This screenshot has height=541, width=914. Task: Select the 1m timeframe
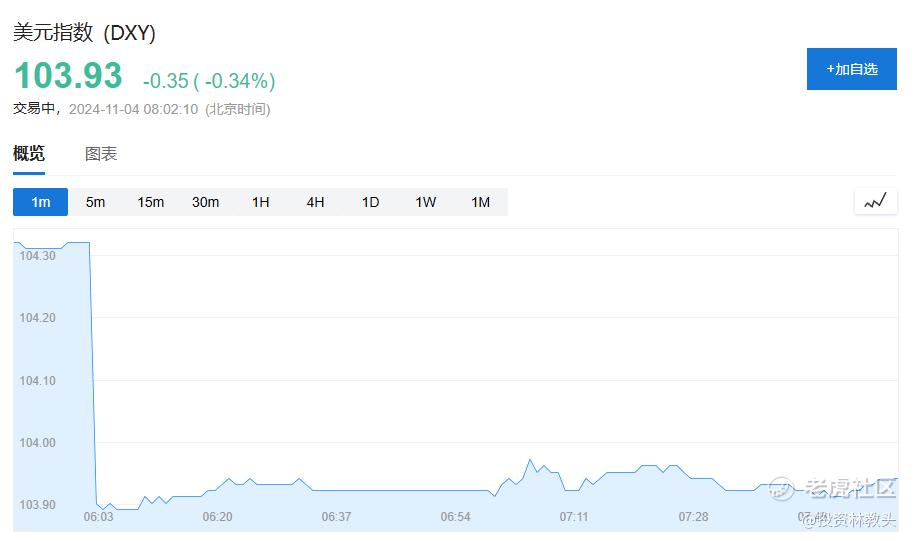pyautogui.click(x=40, y=202)
